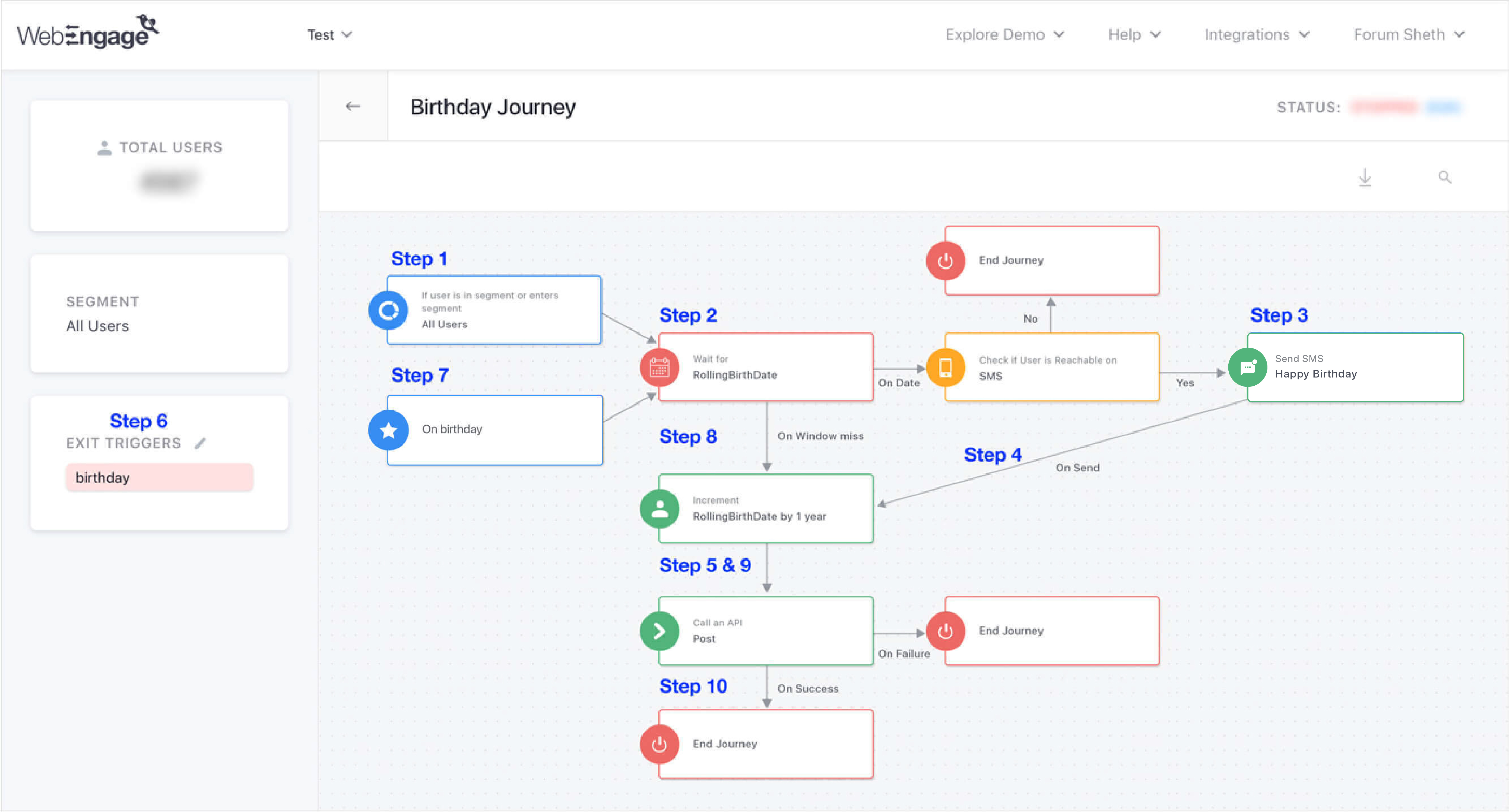Select the On birthday trigger block

coord(495,430)
